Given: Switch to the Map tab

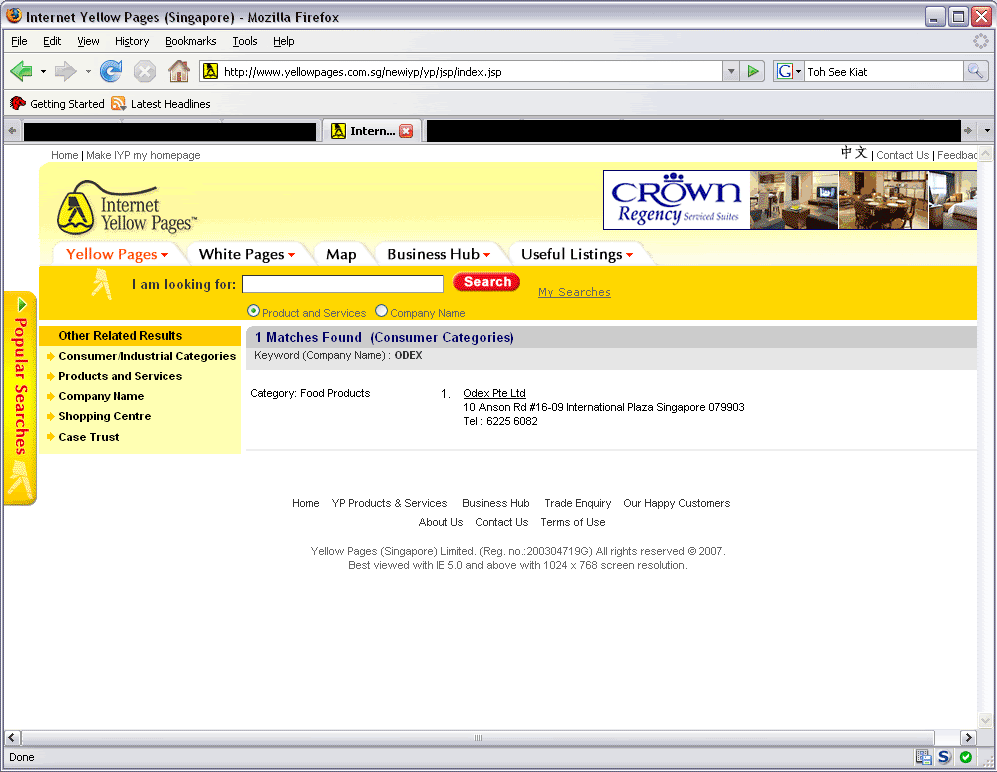Looking at the screenshot, I should 341,254.
